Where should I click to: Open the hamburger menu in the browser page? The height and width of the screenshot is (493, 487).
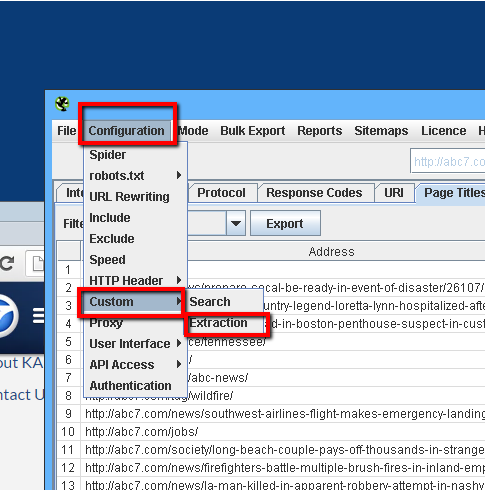point(38,316)
